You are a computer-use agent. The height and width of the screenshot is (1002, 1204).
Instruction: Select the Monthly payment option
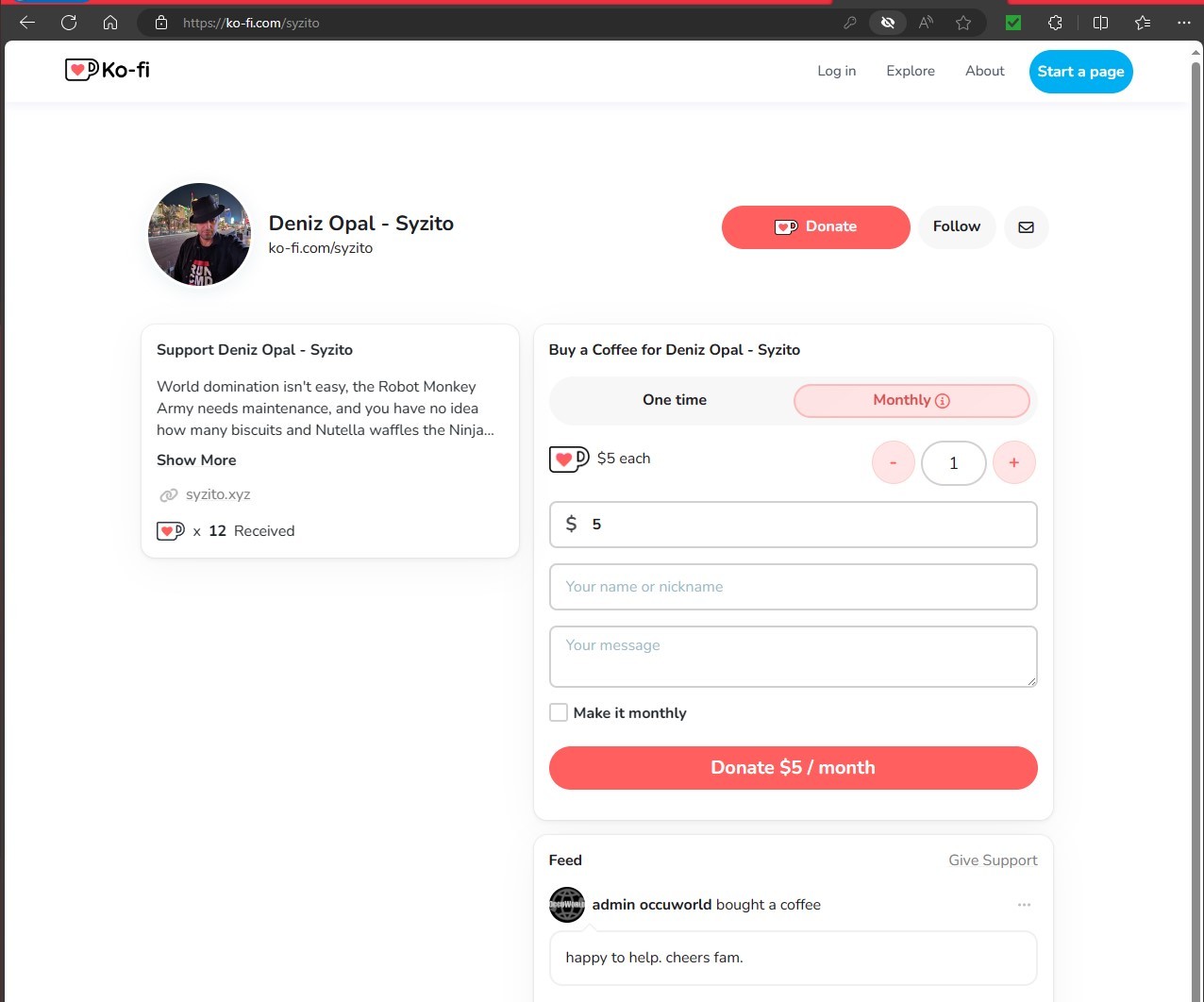coord(911,400)
